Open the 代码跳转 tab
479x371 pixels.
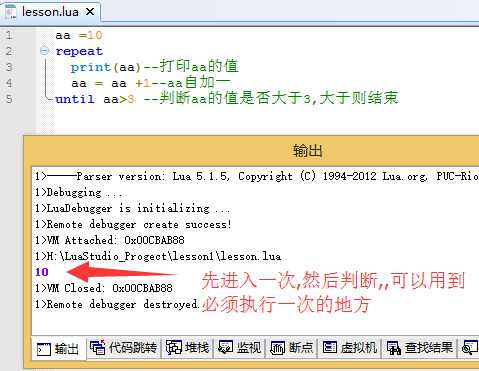(x=124, y=348)
